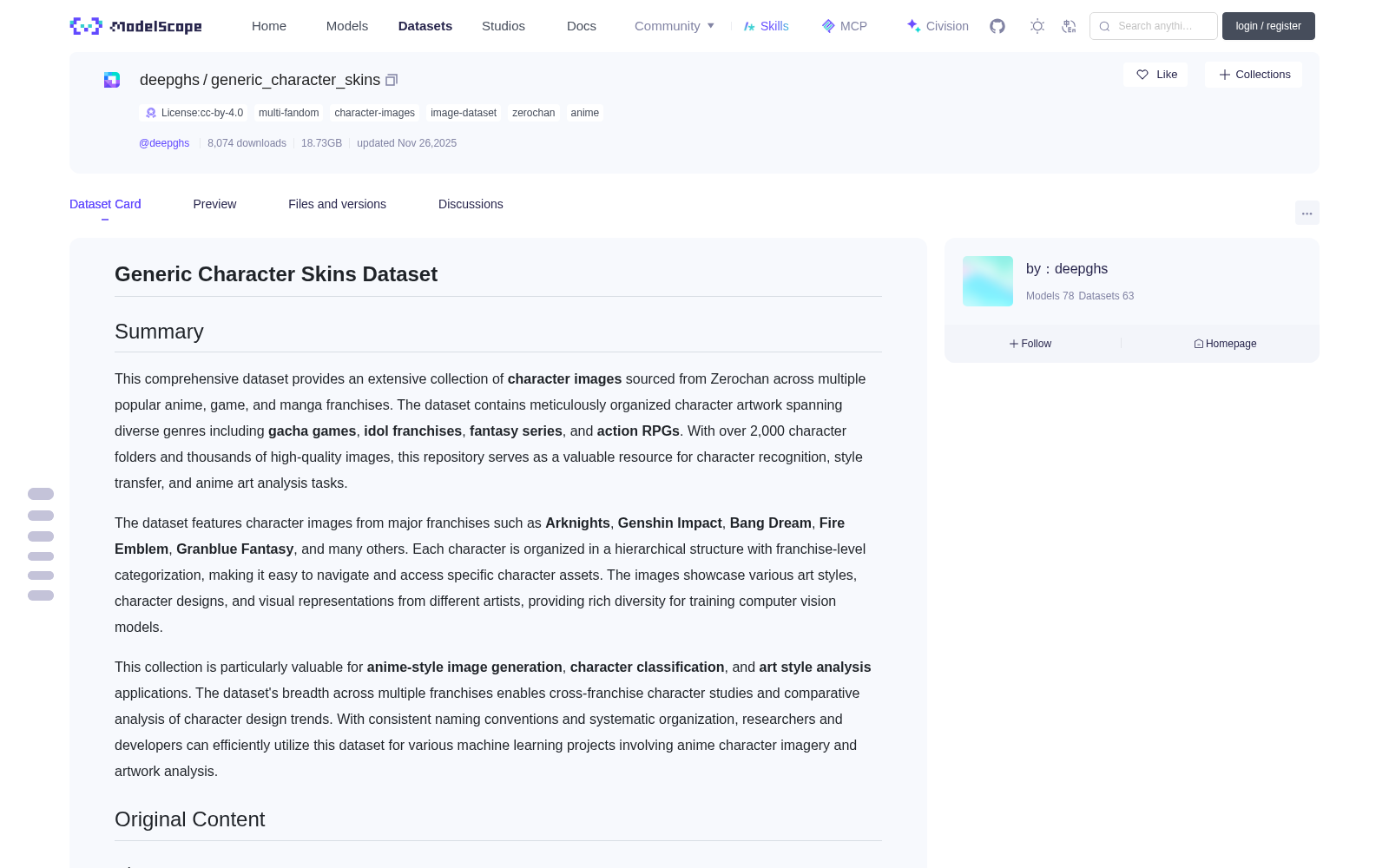The image size is (1389, 868).
Task: Select the character-images tag
Action: [374, 113]
